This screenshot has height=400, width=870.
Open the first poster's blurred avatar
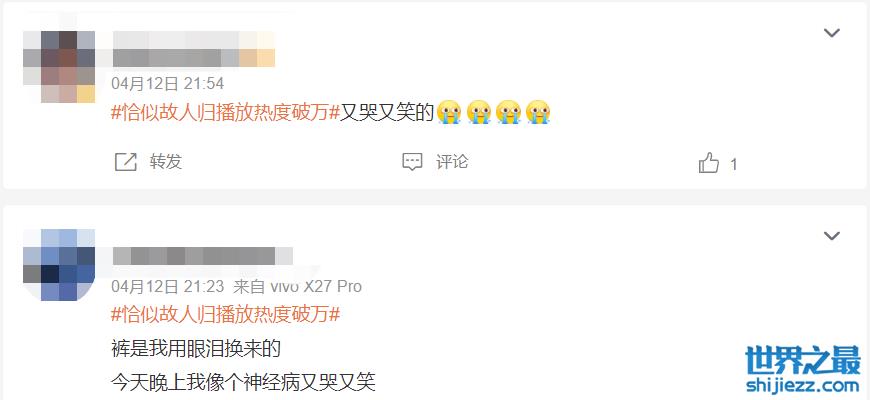[x=59, y=67]
